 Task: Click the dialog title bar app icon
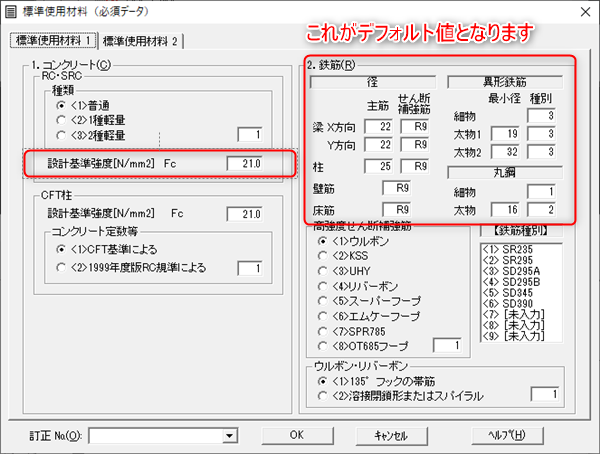(x=12, y=13)
